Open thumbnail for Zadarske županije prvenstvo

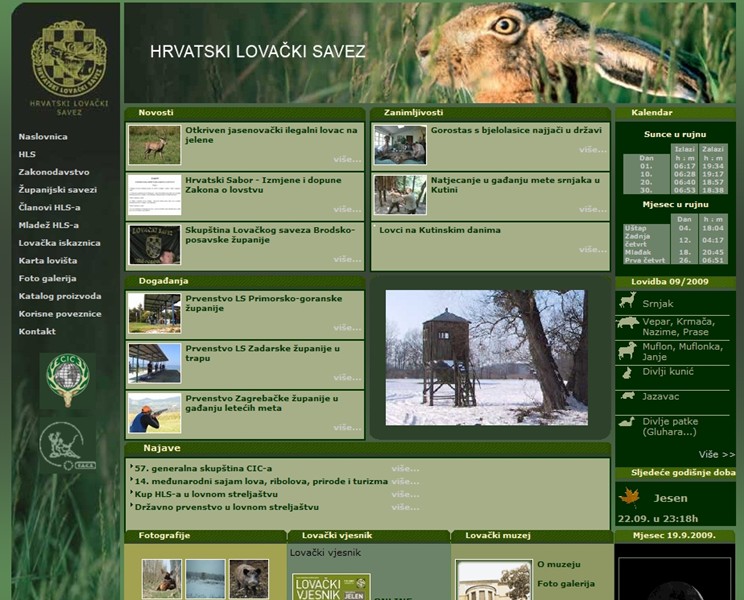pos(155,363)
